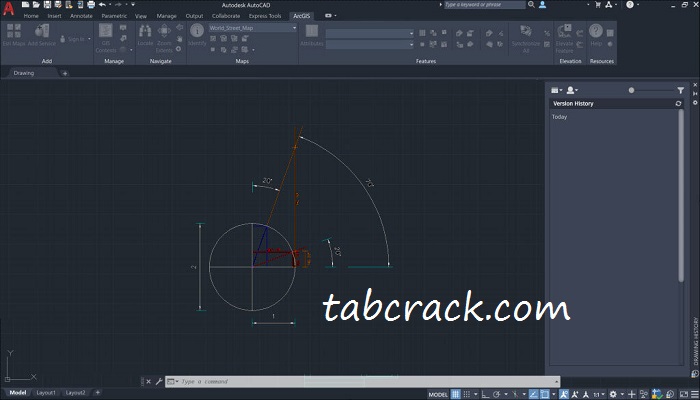This screenshot has height=400, width=700.
Task: Click the Plot printer icon
Action: (x=91, y=5)
